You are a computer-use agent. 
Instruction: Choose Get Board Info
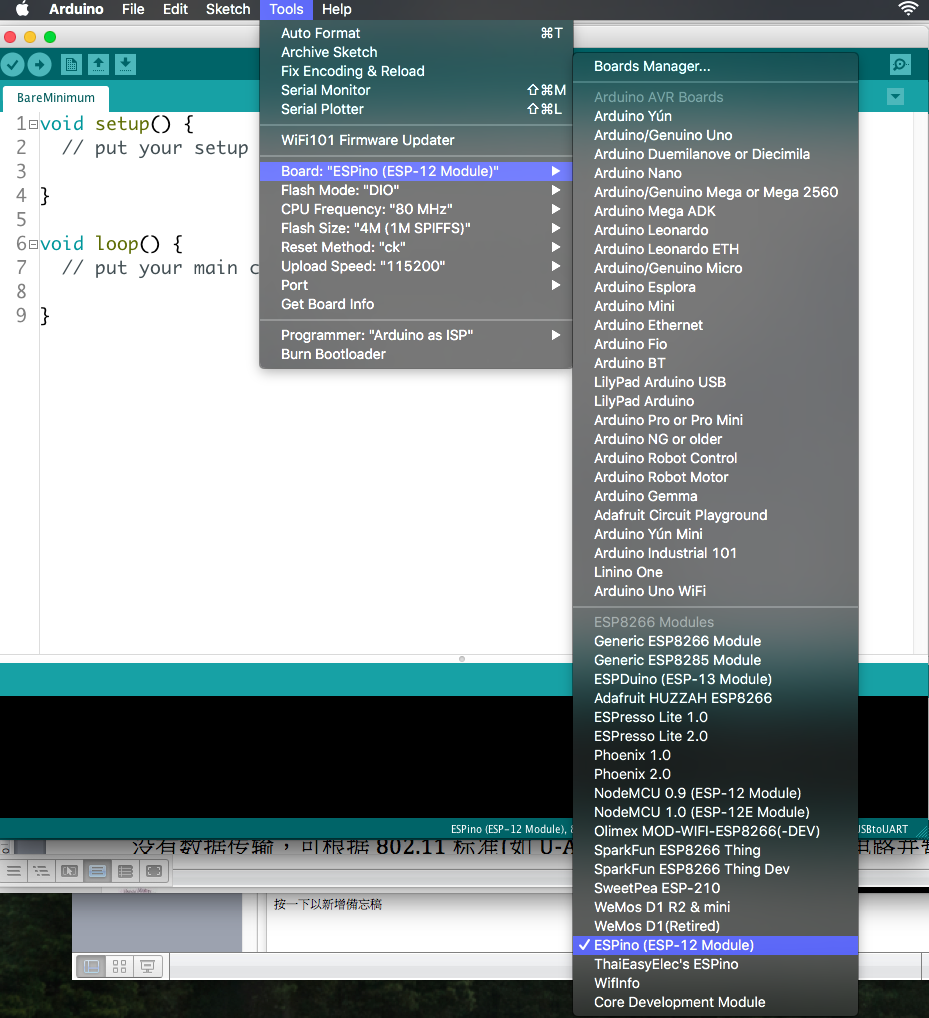coord(415,304)
